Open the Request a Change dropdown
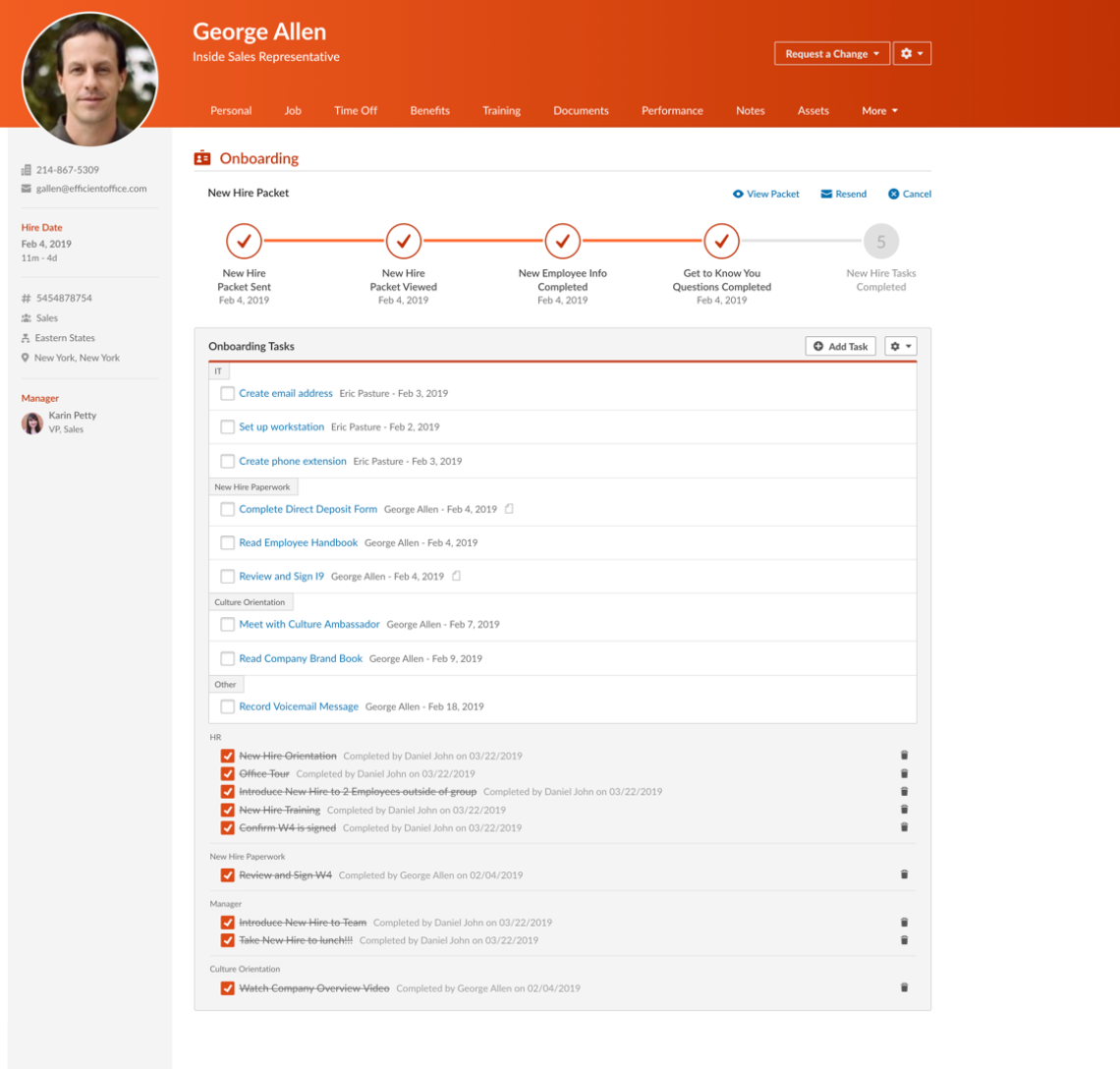 click(x=832, y=54)
